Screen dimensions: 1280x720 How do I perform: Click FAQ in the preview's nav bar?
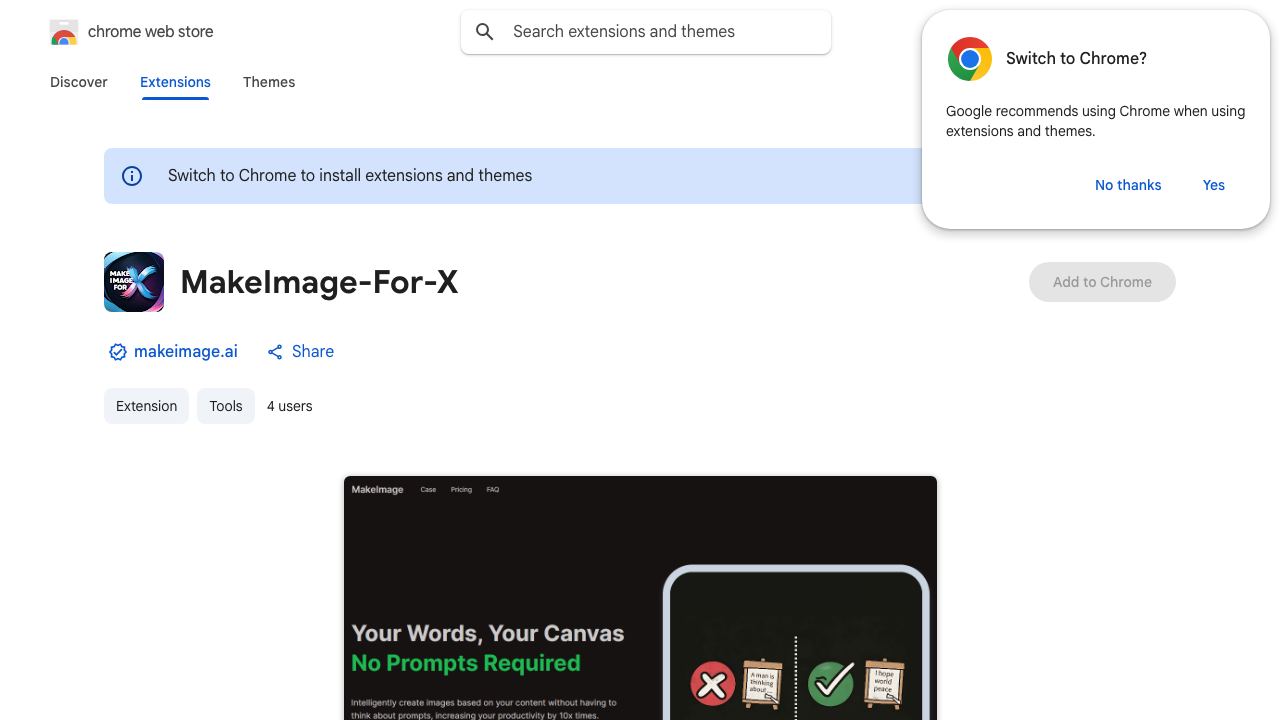(x=493, y=490)
